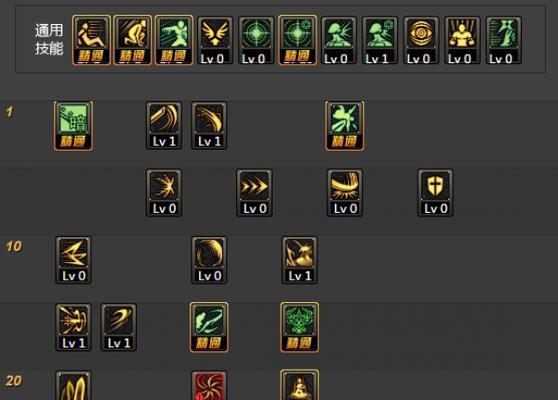Viewport: 558px width, 400px height.
Task: Click the triple arrow chevrons skill
Action: (254, 193)
